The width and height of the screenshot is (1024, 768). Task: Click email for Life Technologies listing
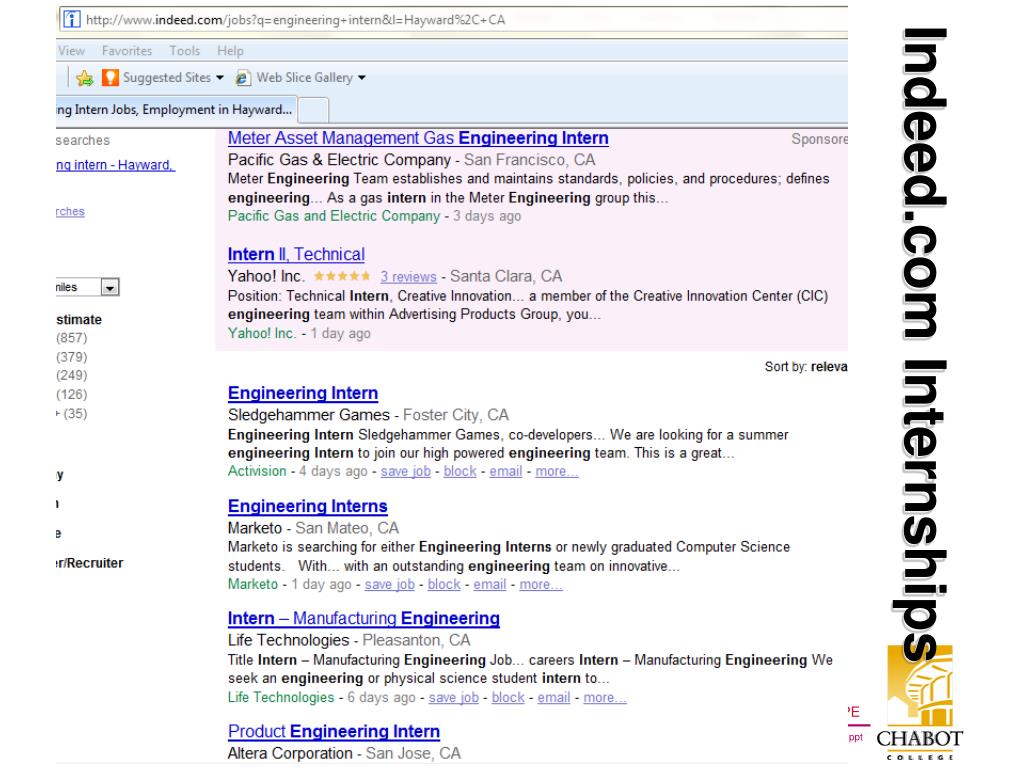click(554, 697)
